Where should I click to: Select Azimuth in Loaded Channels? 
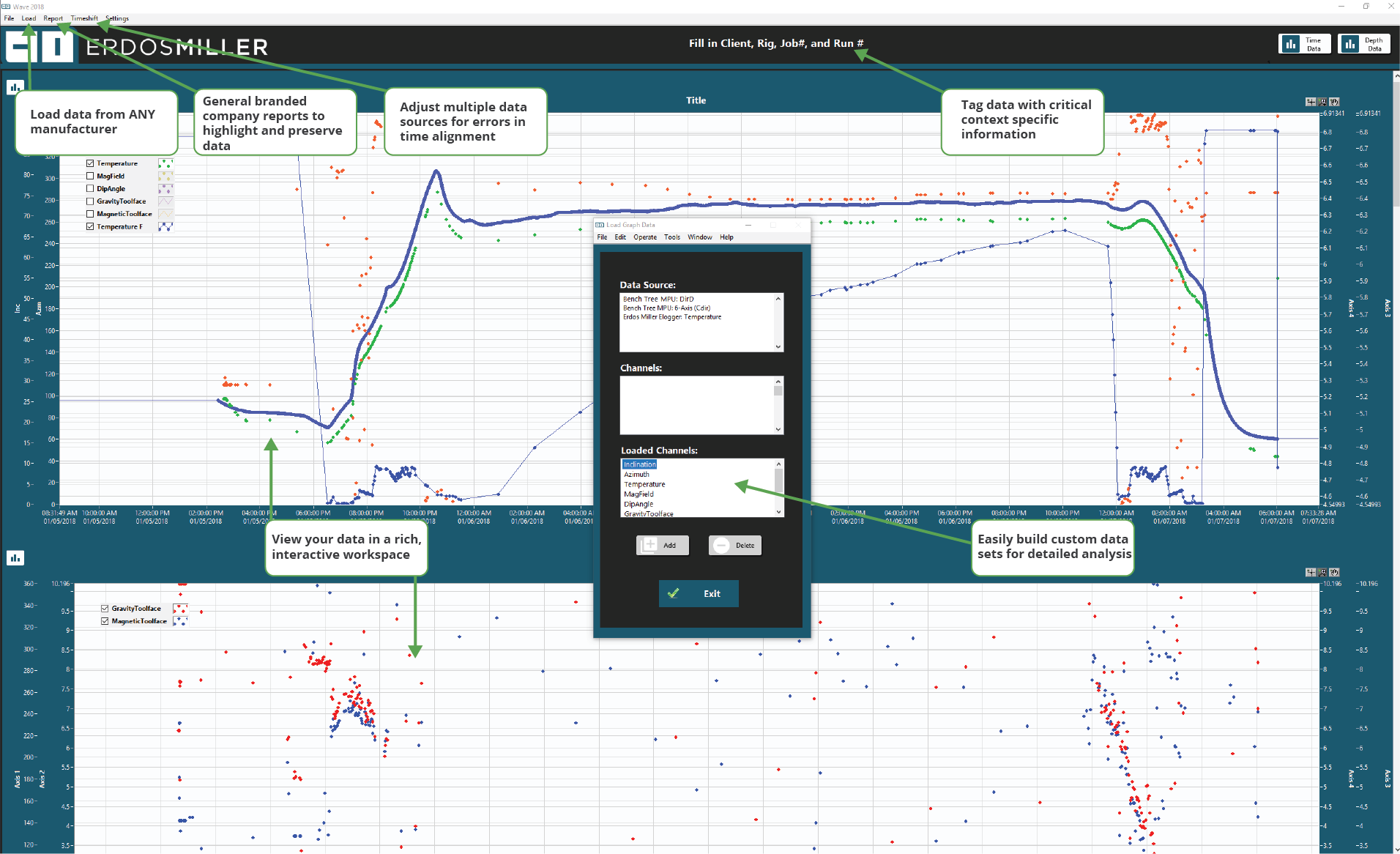click(x=636, y=475)
